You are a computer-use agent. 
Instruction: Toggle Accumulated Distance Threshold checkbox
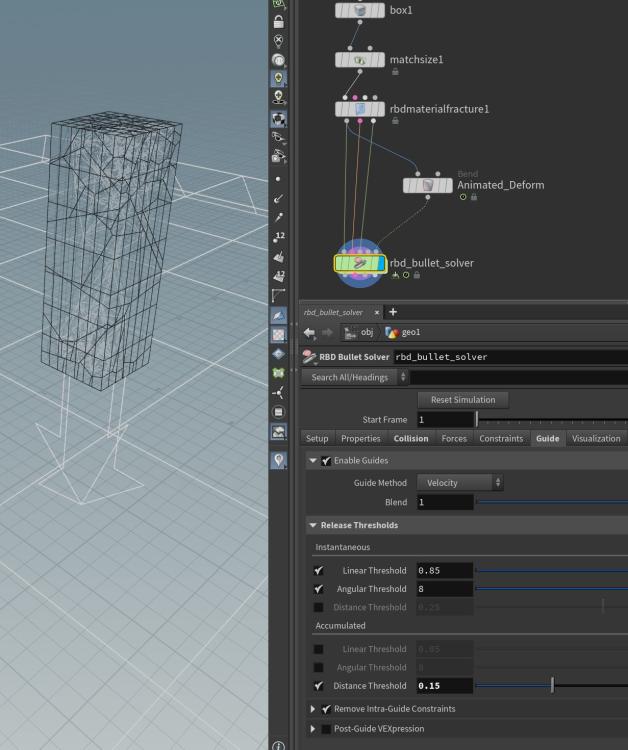click(x=318, y=685)
